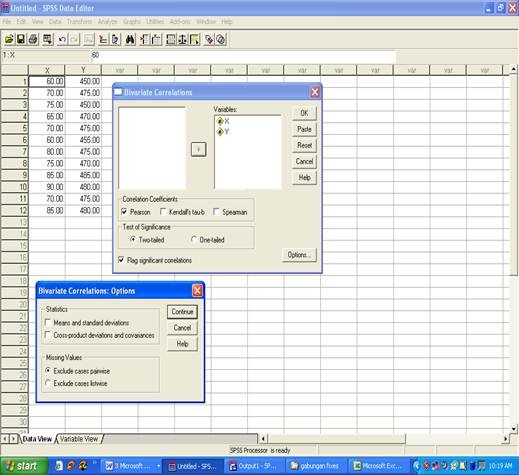519x475 pixels.
Task: Click the Windows start button
Action: (24, 466)
